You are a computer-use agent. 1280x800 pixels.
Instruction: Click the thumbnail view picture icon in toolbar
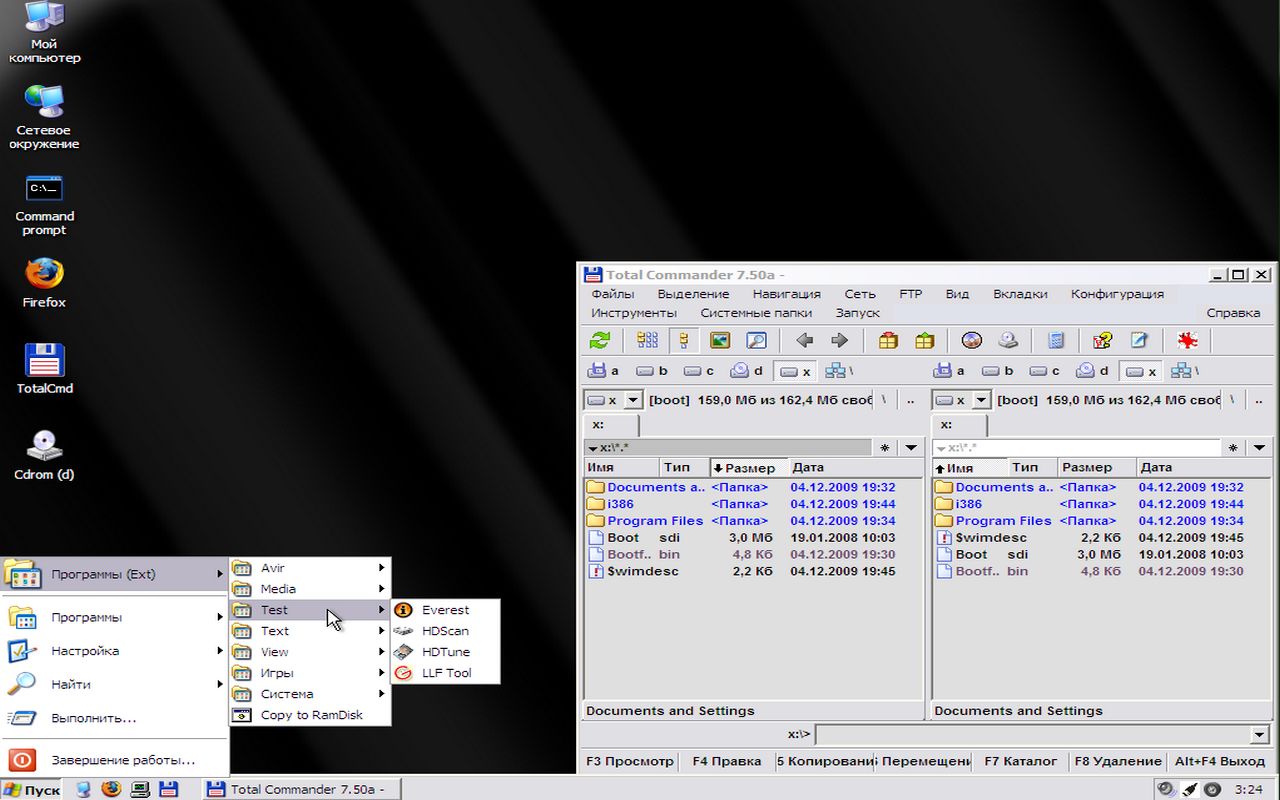[x=720, y=341]
